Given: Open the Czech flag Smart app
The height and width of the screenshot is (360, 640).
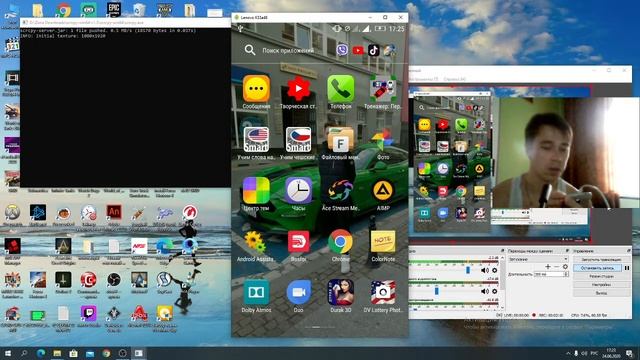Looking at the screenshot, I should click(298, 140).
